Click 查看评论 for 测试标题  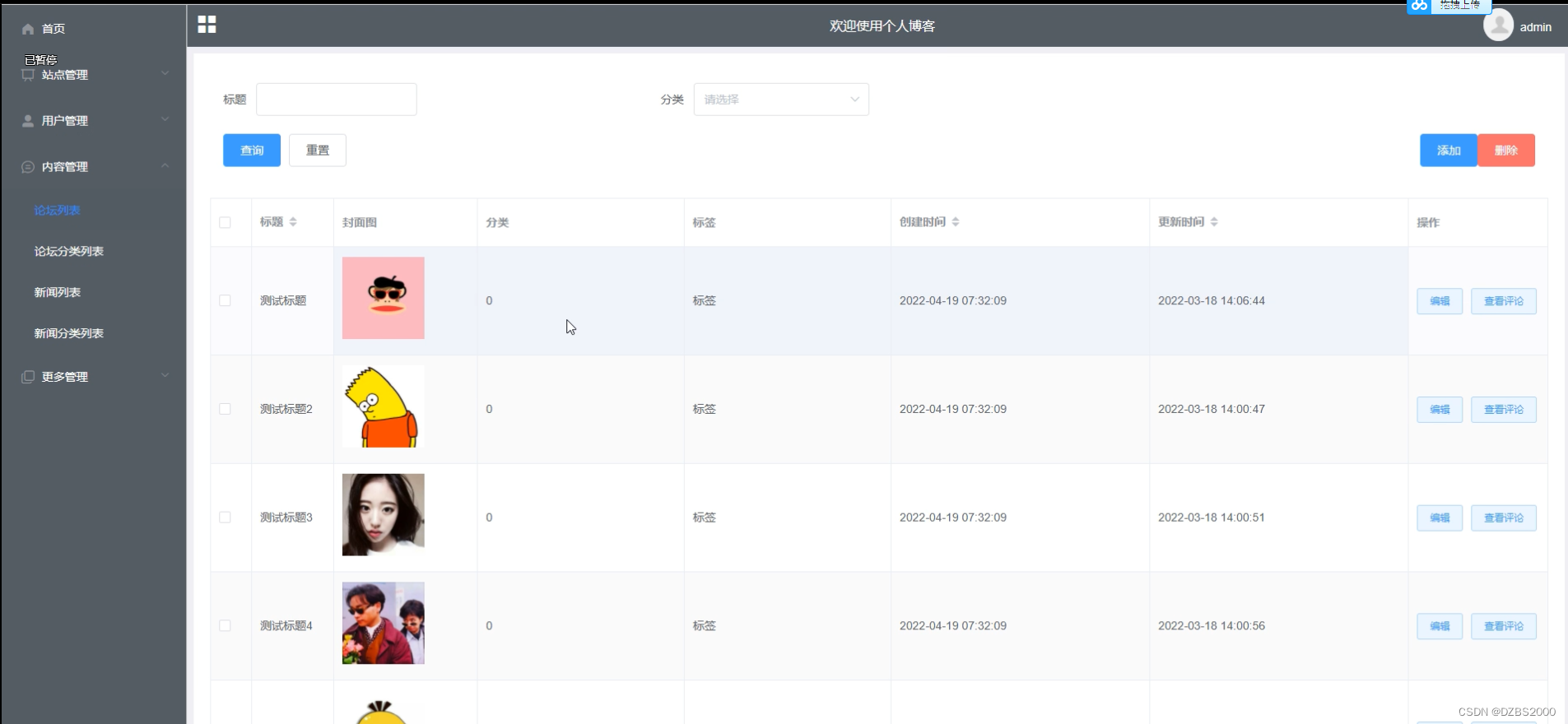click(1504, 301)
